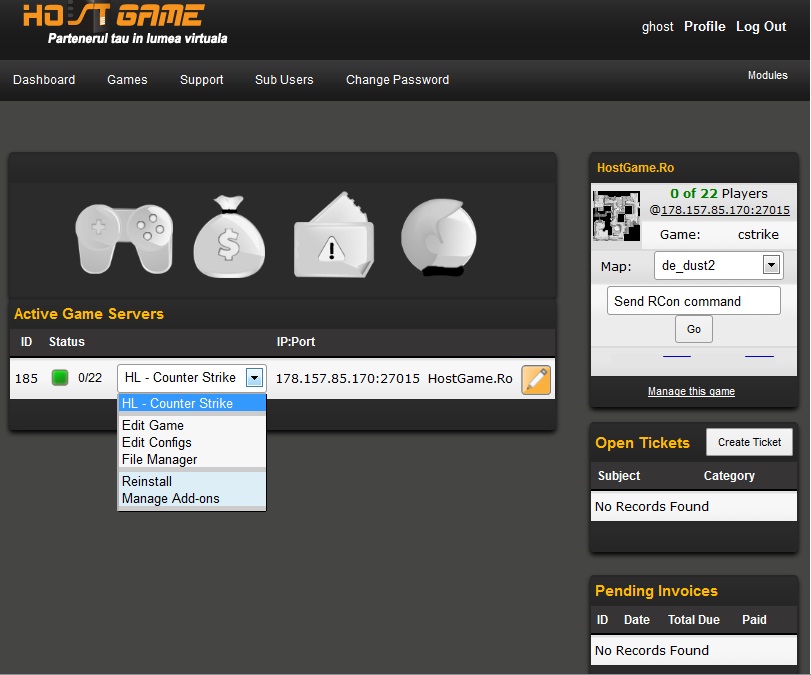Click Manage this game link

point(691,392)
